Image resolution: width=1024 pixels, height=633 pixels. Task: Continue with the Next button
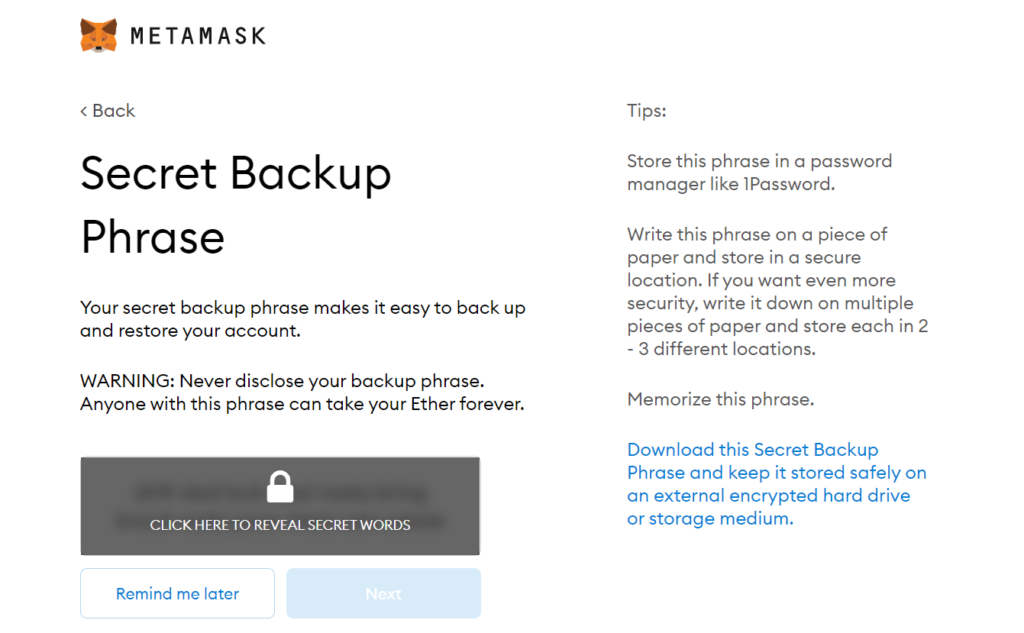[383, 593]
